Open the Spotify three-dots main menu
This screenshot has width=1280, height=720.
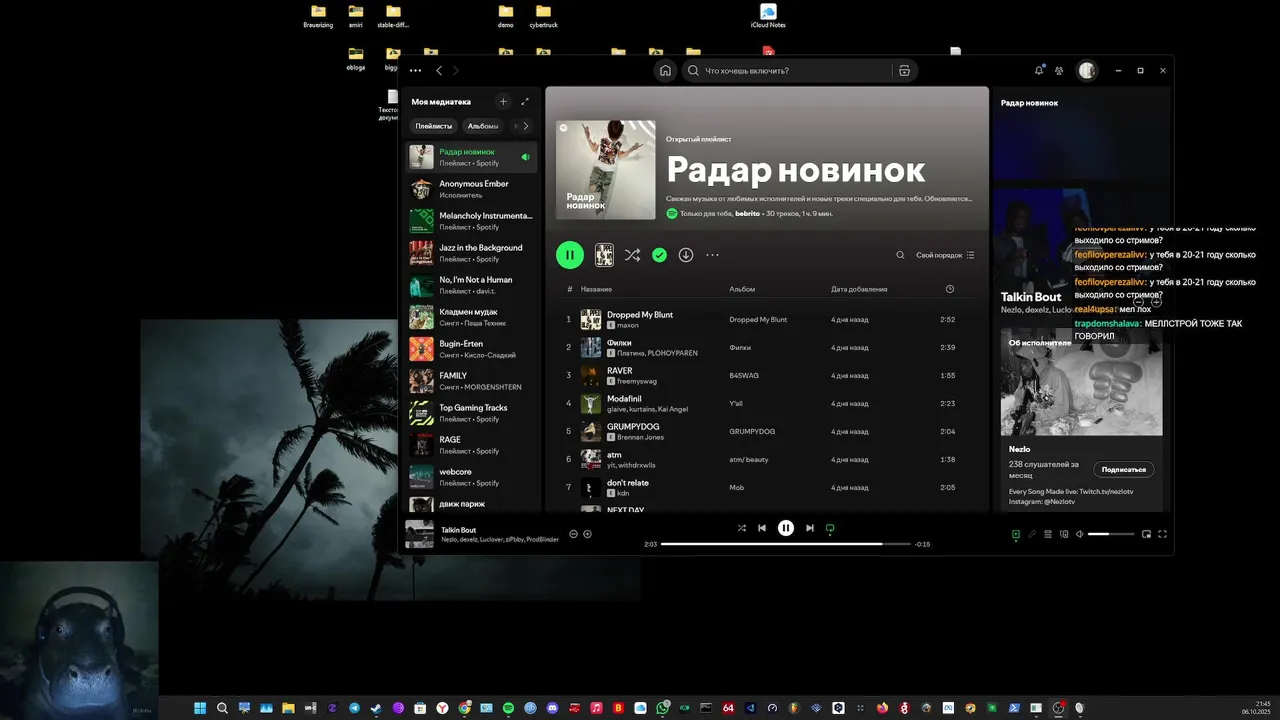click(x=415, y=71)
